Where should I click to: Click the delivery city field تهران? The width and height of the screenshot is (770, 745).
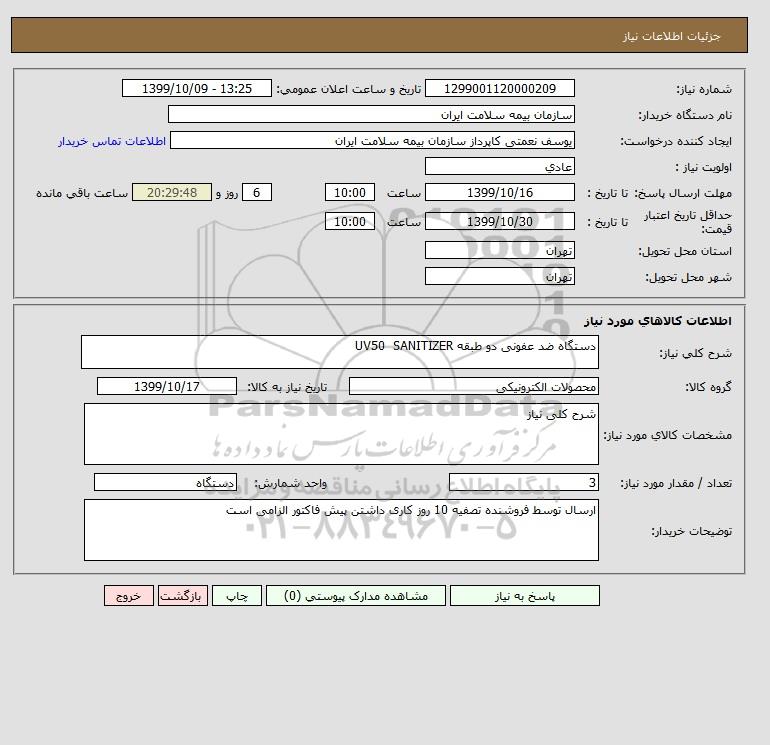click(x=499, y=276)
